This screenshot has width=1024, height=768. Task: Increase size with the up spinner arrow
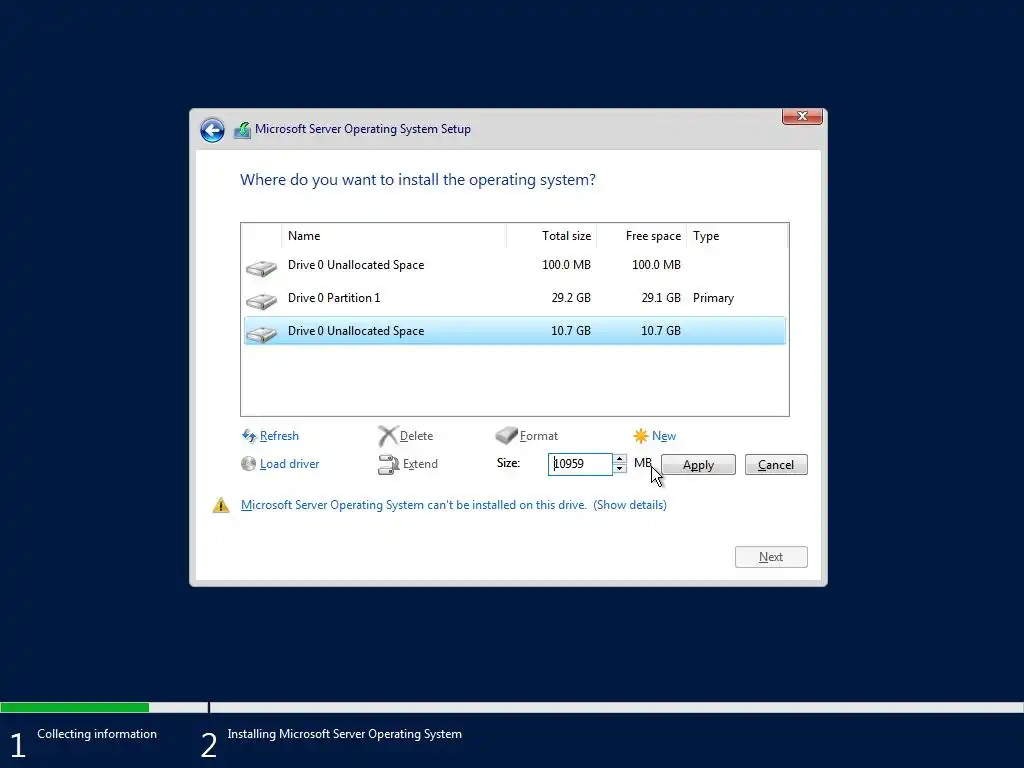620,459
